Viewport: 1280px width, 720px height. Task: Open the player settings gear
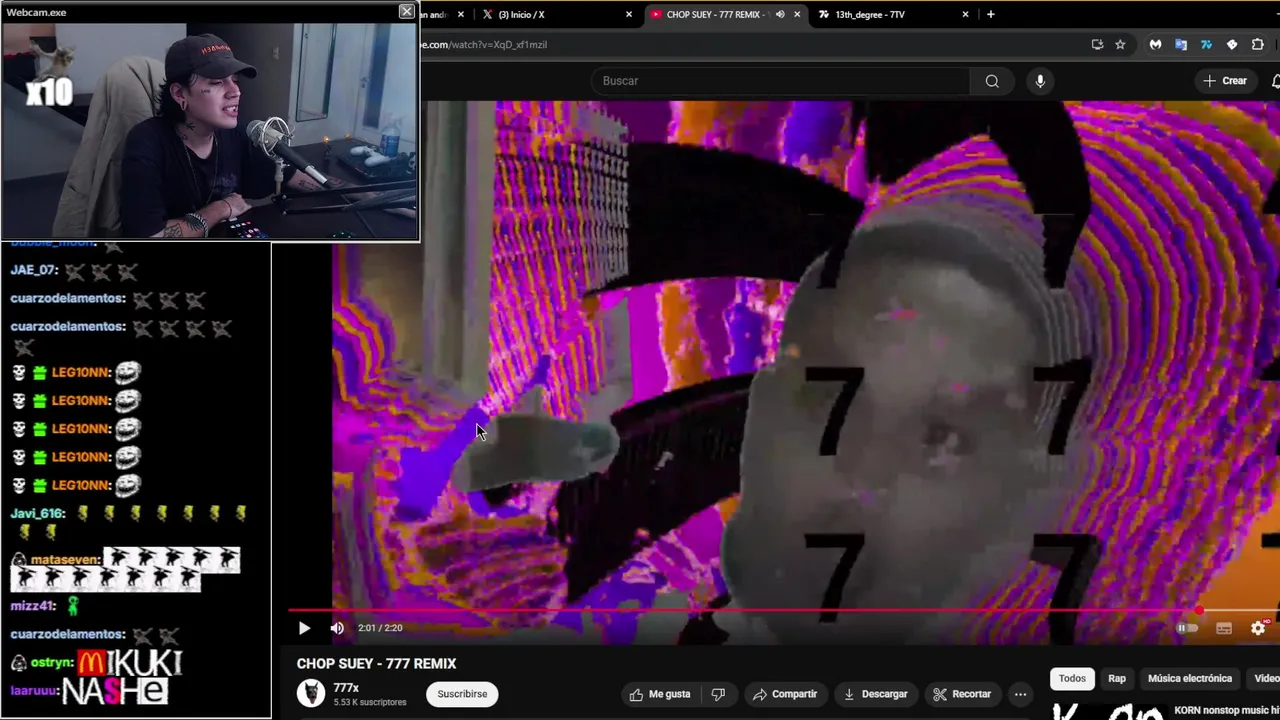click(x=1258, y=628)
